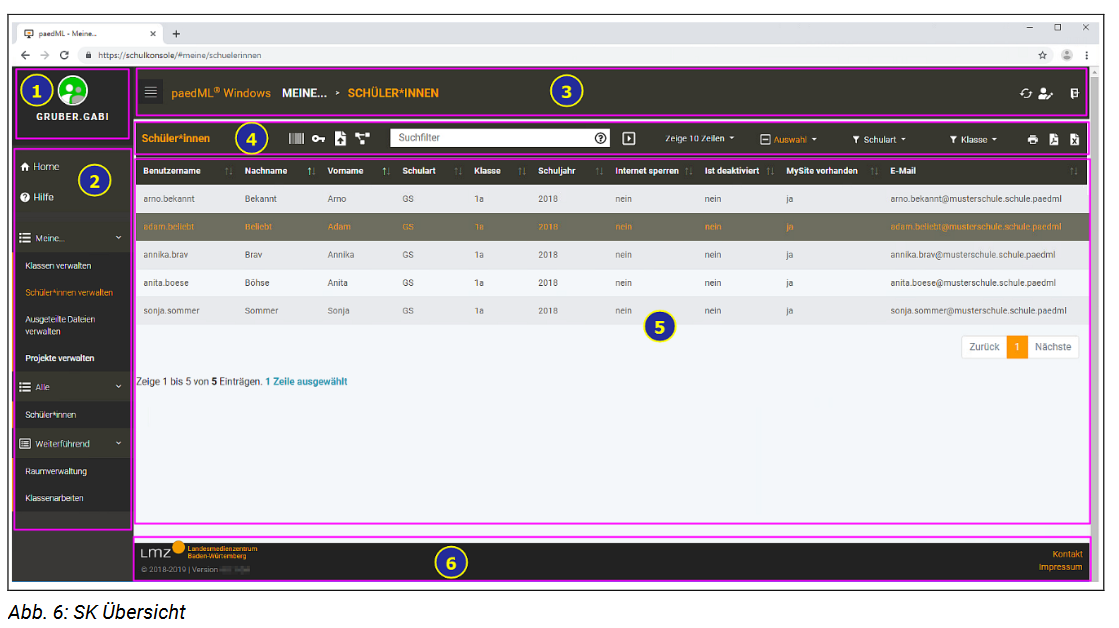Screen dimensions: 1119x628
Task: Open Klassenarbeiten in sidebar
Action: click(x=54, y=498)
